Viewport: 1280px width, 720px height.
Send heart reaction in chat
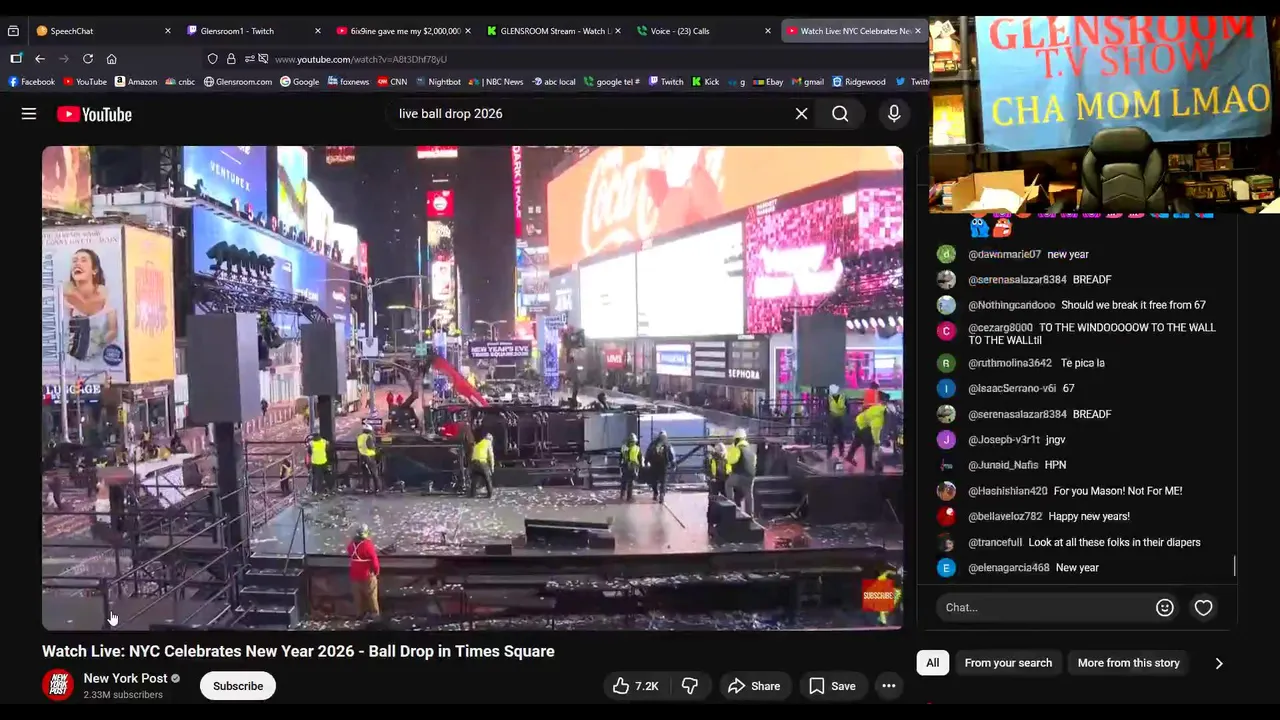click(x=1203, y=607)
